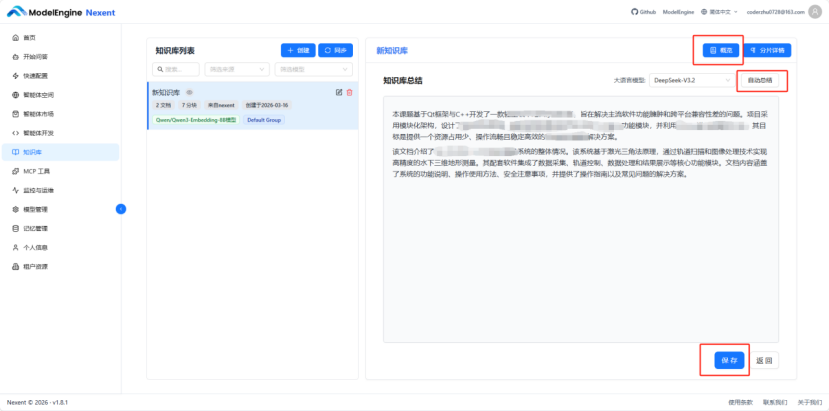
Task: Click the coderzhu0728@163.com account name
Action: tap(775, 12)
